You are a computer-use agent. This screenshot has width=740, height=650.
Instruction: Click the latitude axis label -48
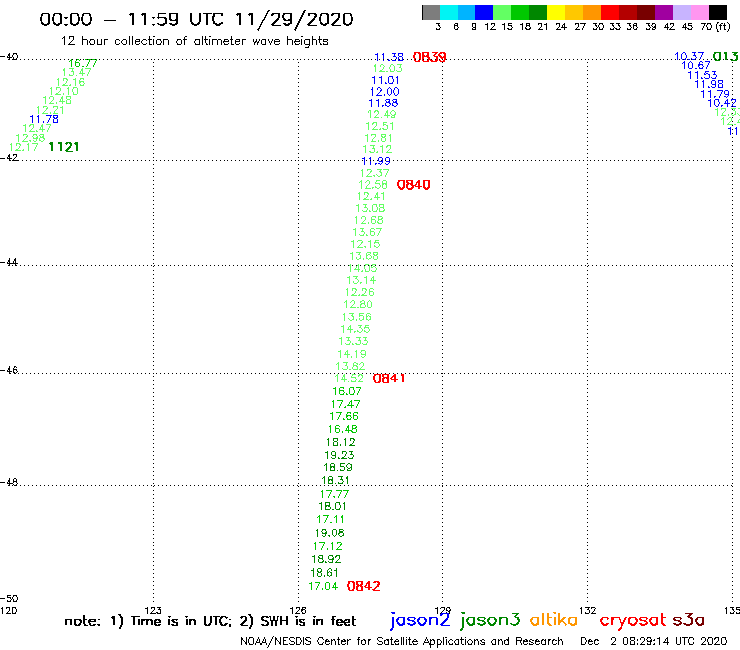tap(9, 482)
